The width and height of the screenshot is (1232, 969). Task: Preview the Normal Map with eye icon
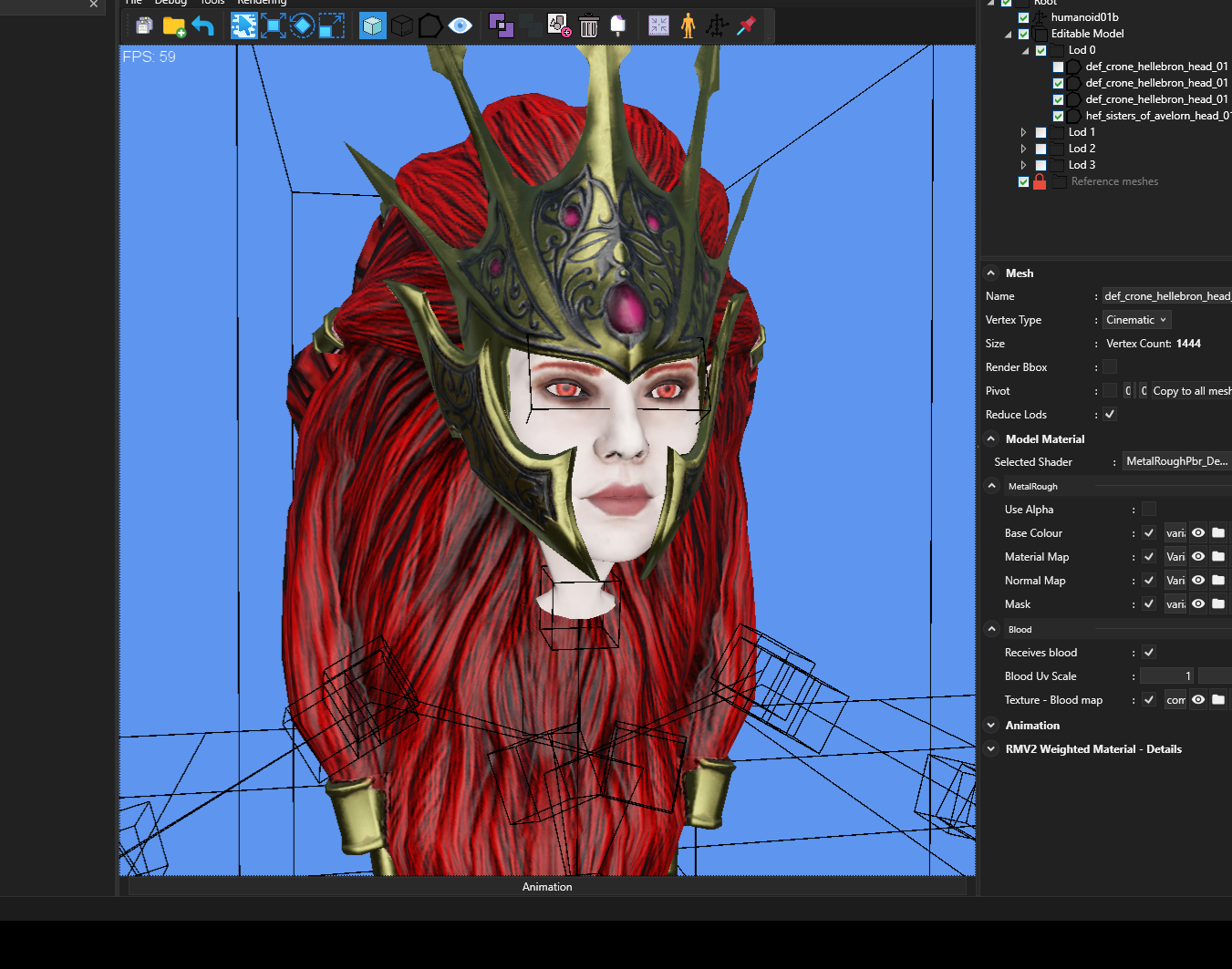pyautogui.click(x=1198, y=580)
